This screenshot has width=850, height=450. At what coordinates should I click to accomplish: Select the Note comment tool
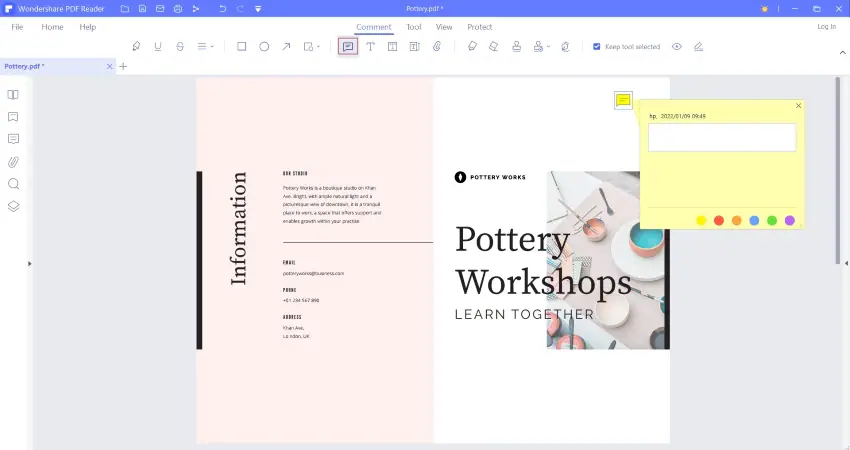(x=348, y=47)
